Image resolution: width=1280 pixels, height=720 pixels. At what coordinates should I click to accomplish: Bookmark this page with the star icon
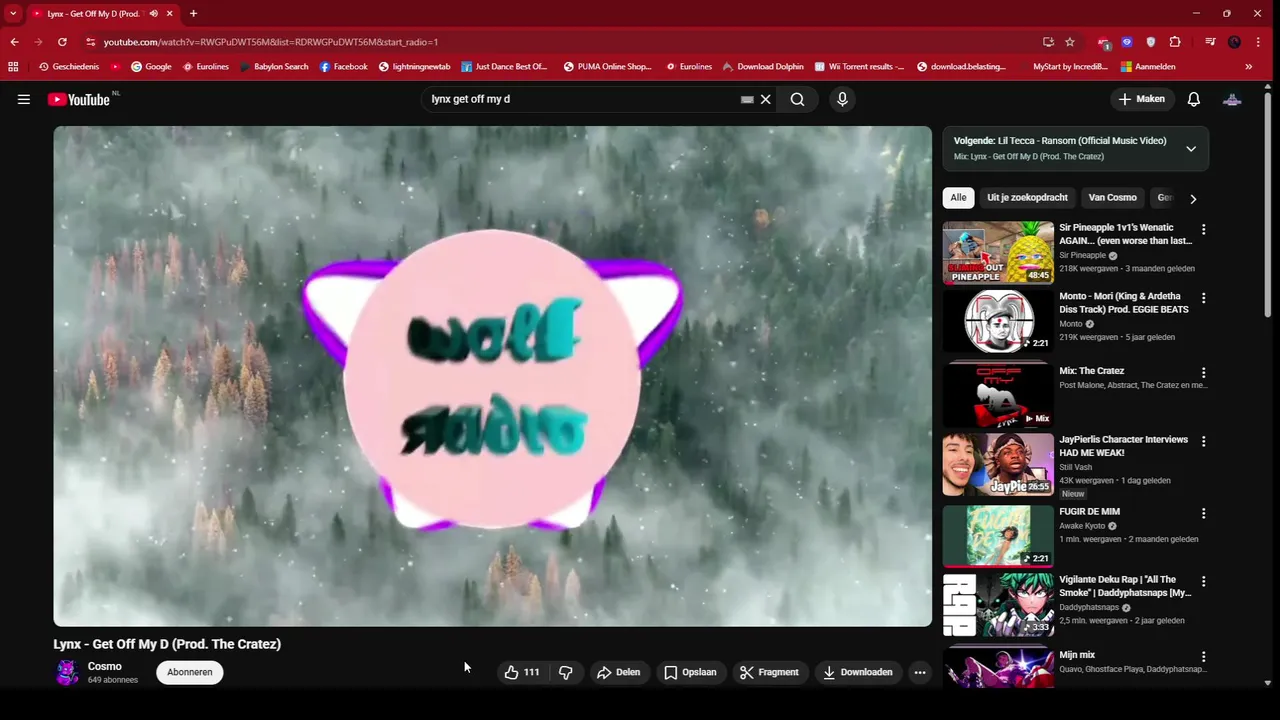[x=1070, y=42]
